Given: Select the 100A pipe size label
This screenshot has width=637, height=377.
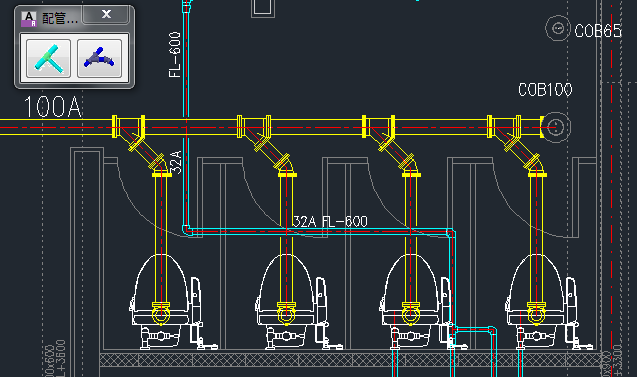Looking at the screenshot, I should click(53, 107).
